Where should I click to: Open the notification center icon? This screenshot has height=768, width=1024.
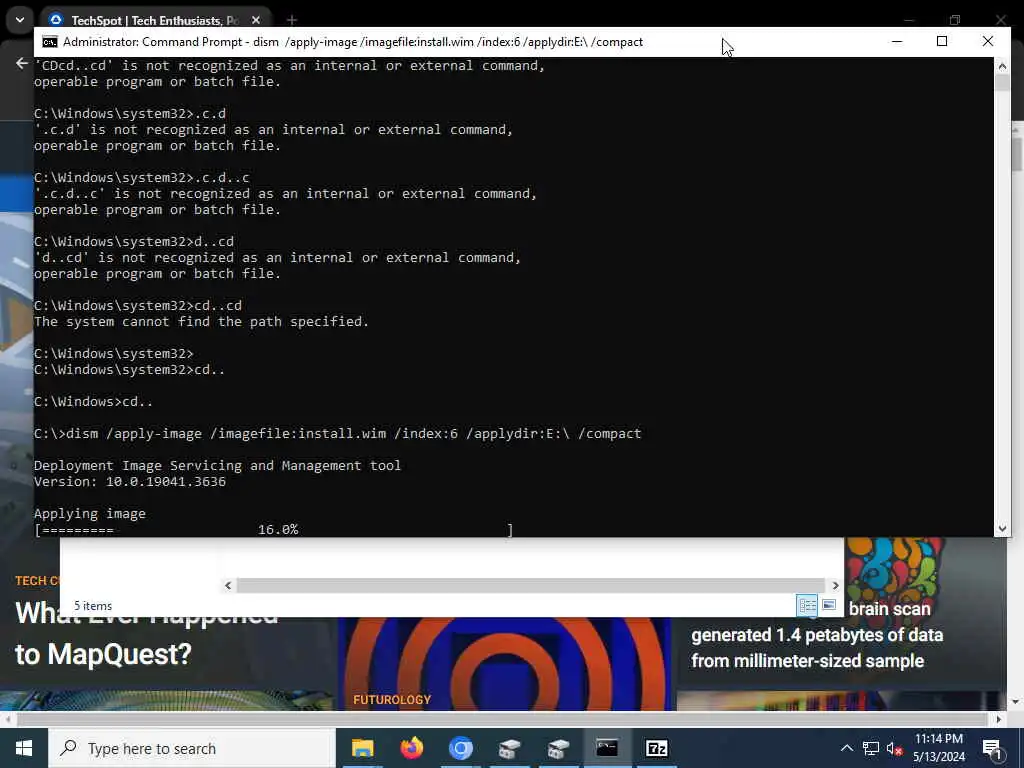click(x=992, y=748)
